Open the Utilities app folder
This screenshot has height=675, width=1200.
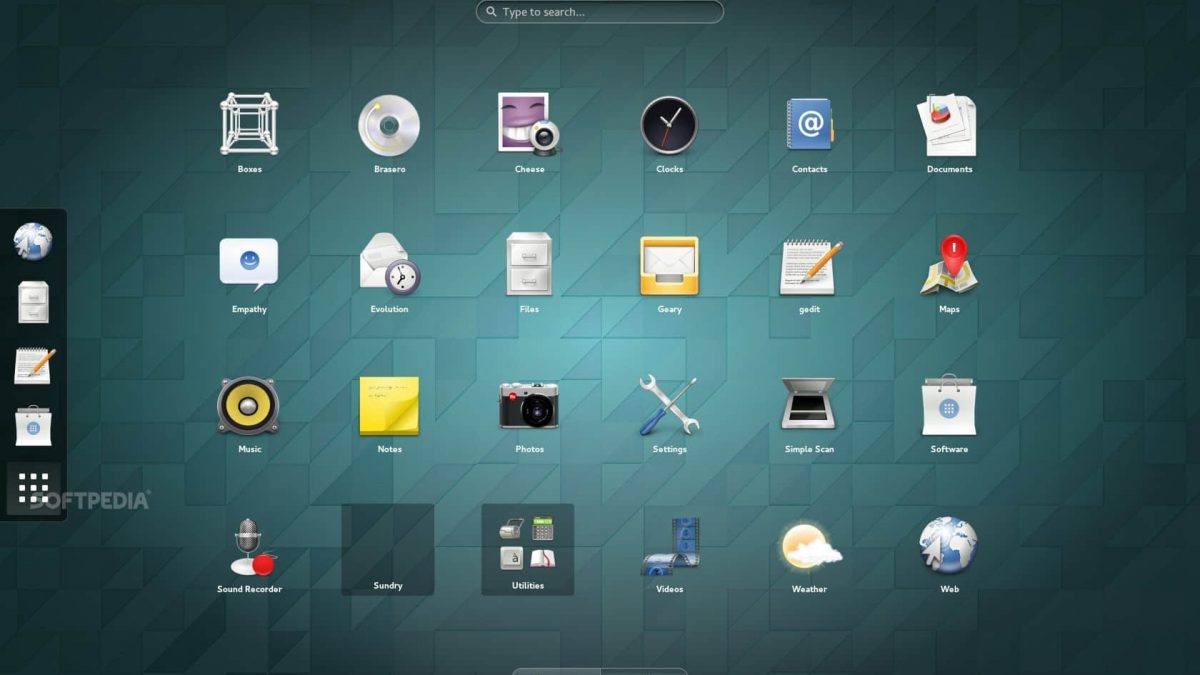528,549
